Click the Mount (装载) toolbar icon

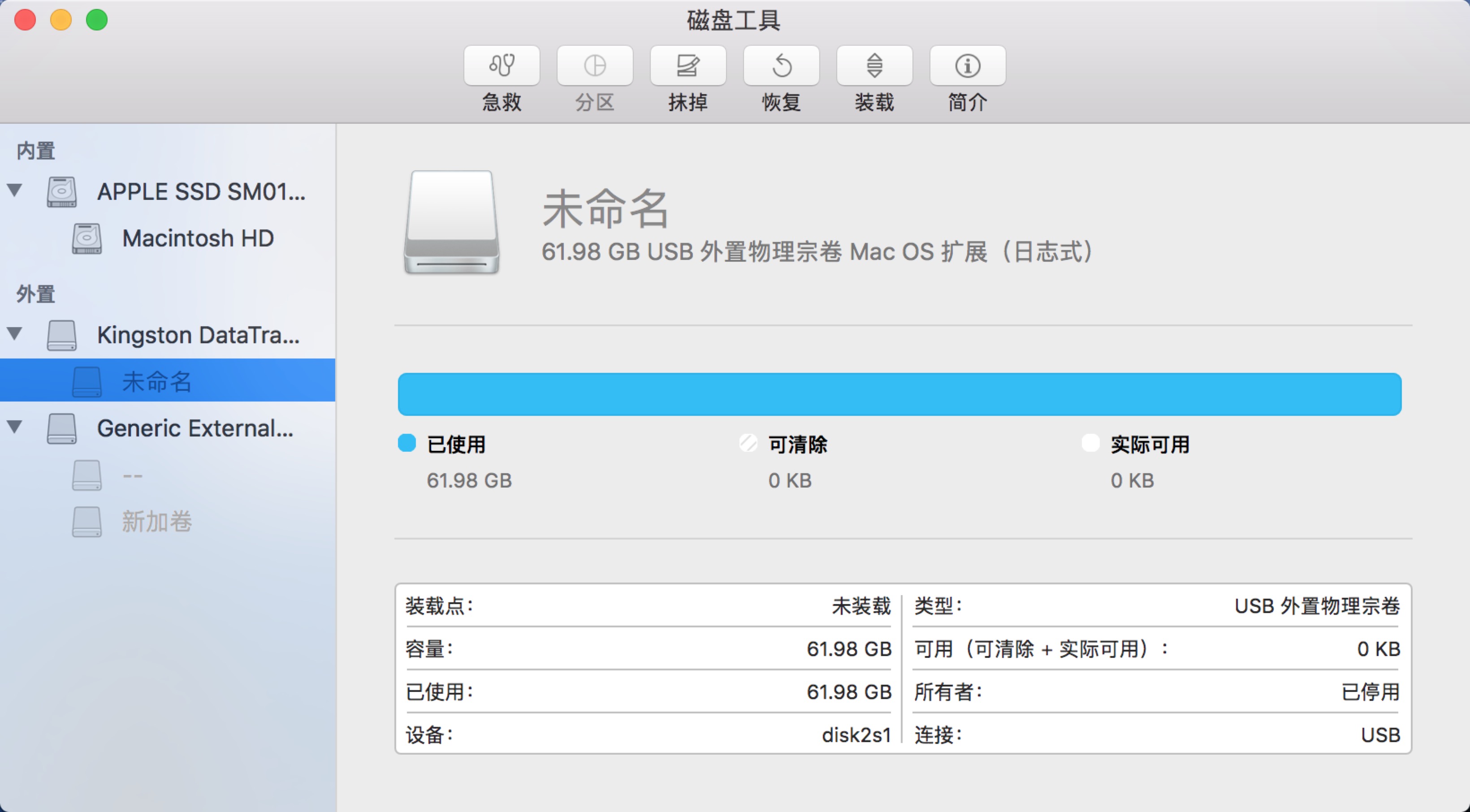(x=874, y=65)
